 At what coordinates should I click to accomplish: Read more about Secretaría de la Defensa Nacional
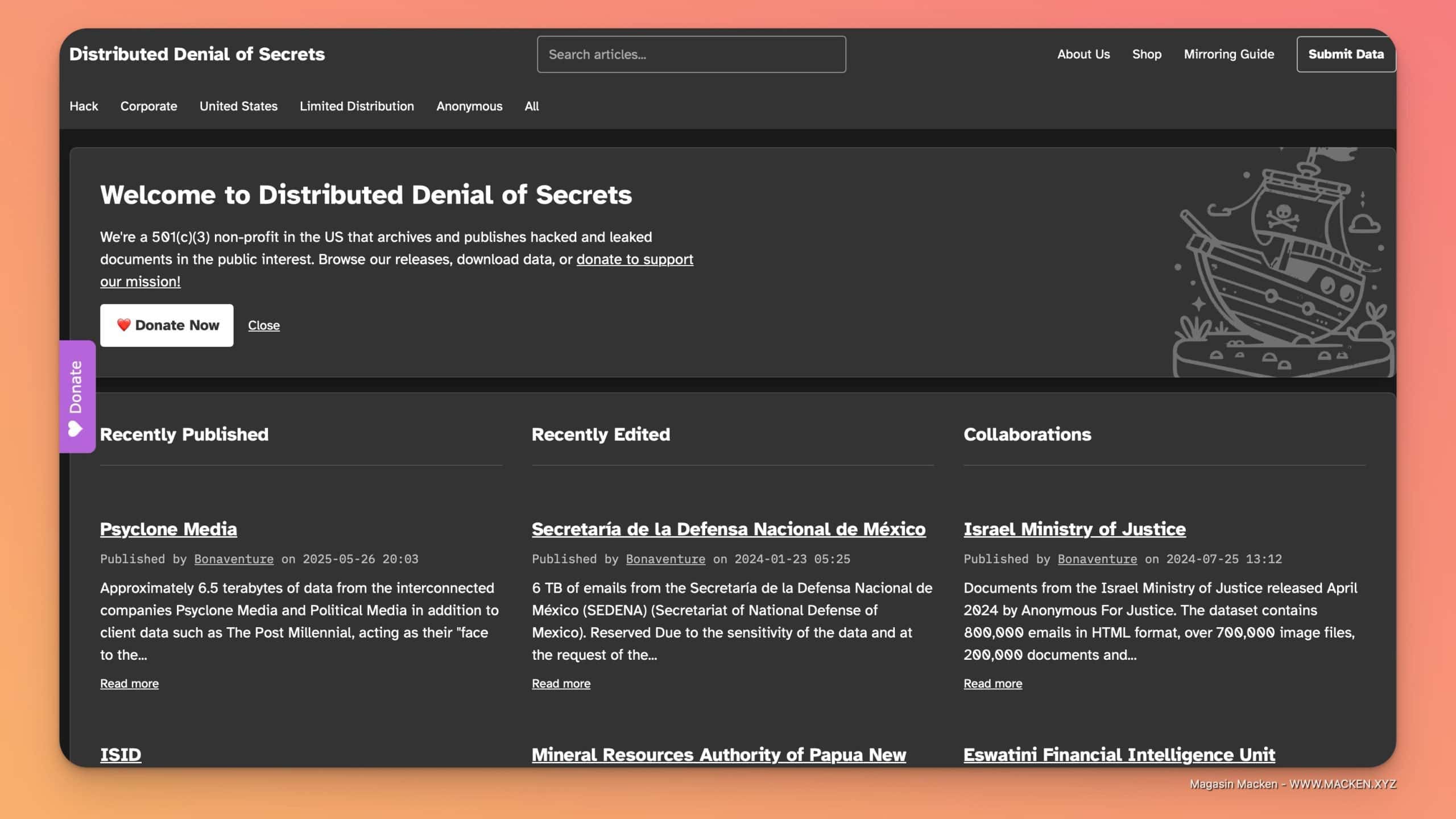point(561,684)
